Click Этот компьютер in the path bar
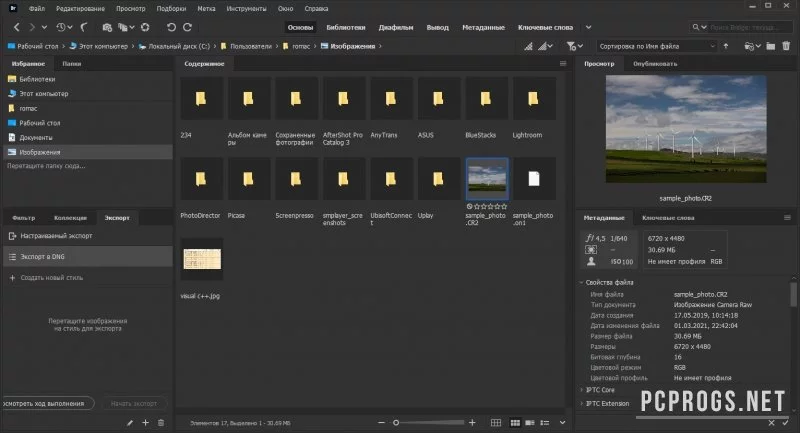Image resolution: width=800 pixels, height=433 pixels. 103,46
